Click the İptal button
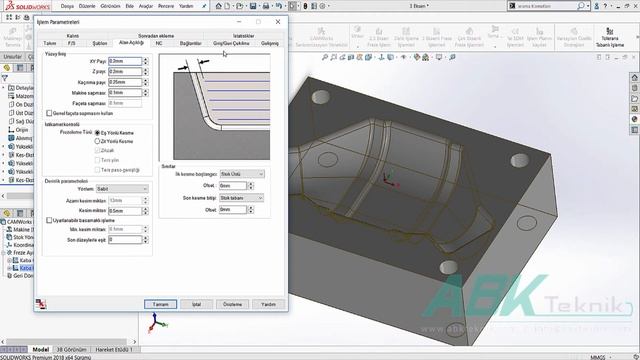 click(196, 304)
